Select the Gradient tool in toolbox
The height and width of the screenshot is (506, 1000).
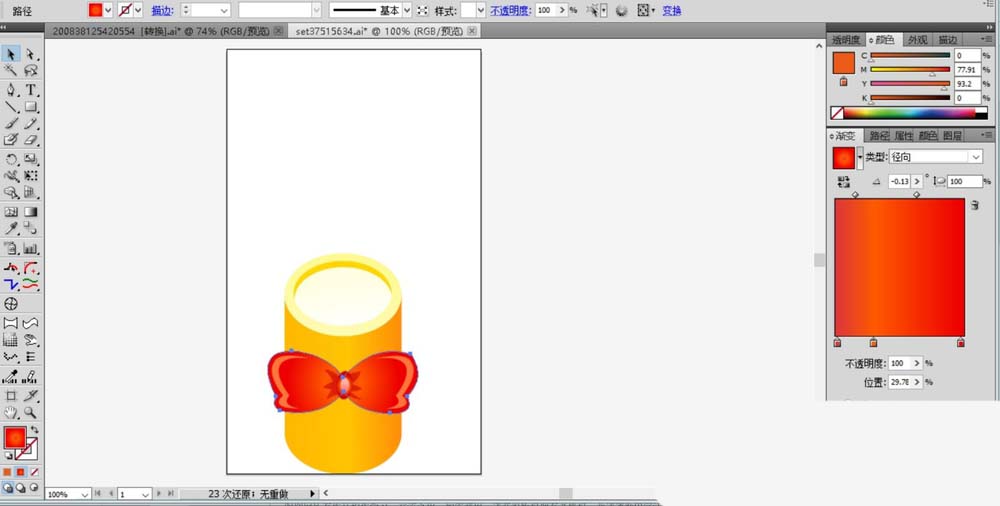(30, 212)
